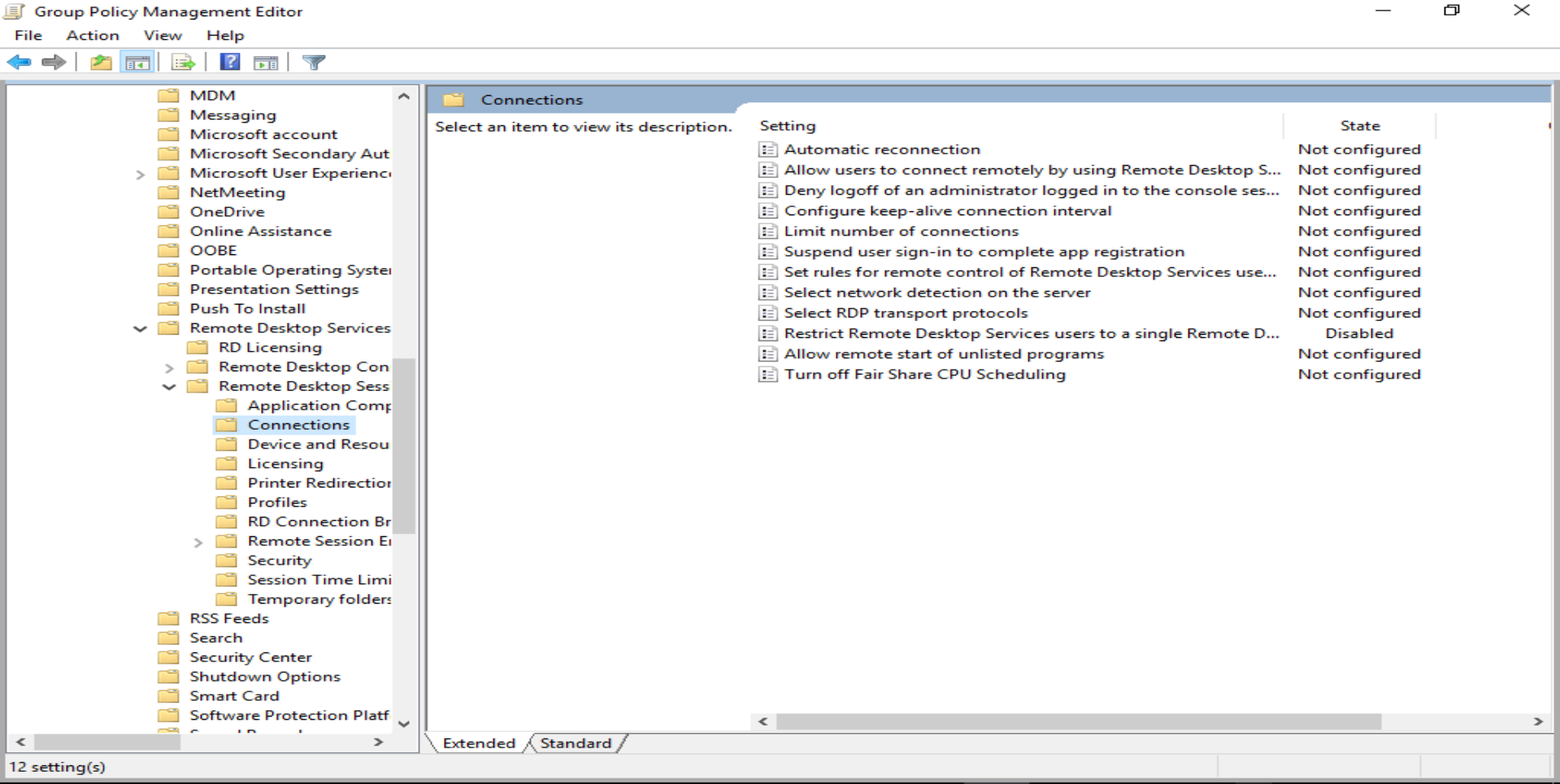Image resolution: width=1560 pixels, height=784 pixels.
Task: Toggle the Show/Hide Action Pane toolbar icon
Action: click(x=266, y=62)
